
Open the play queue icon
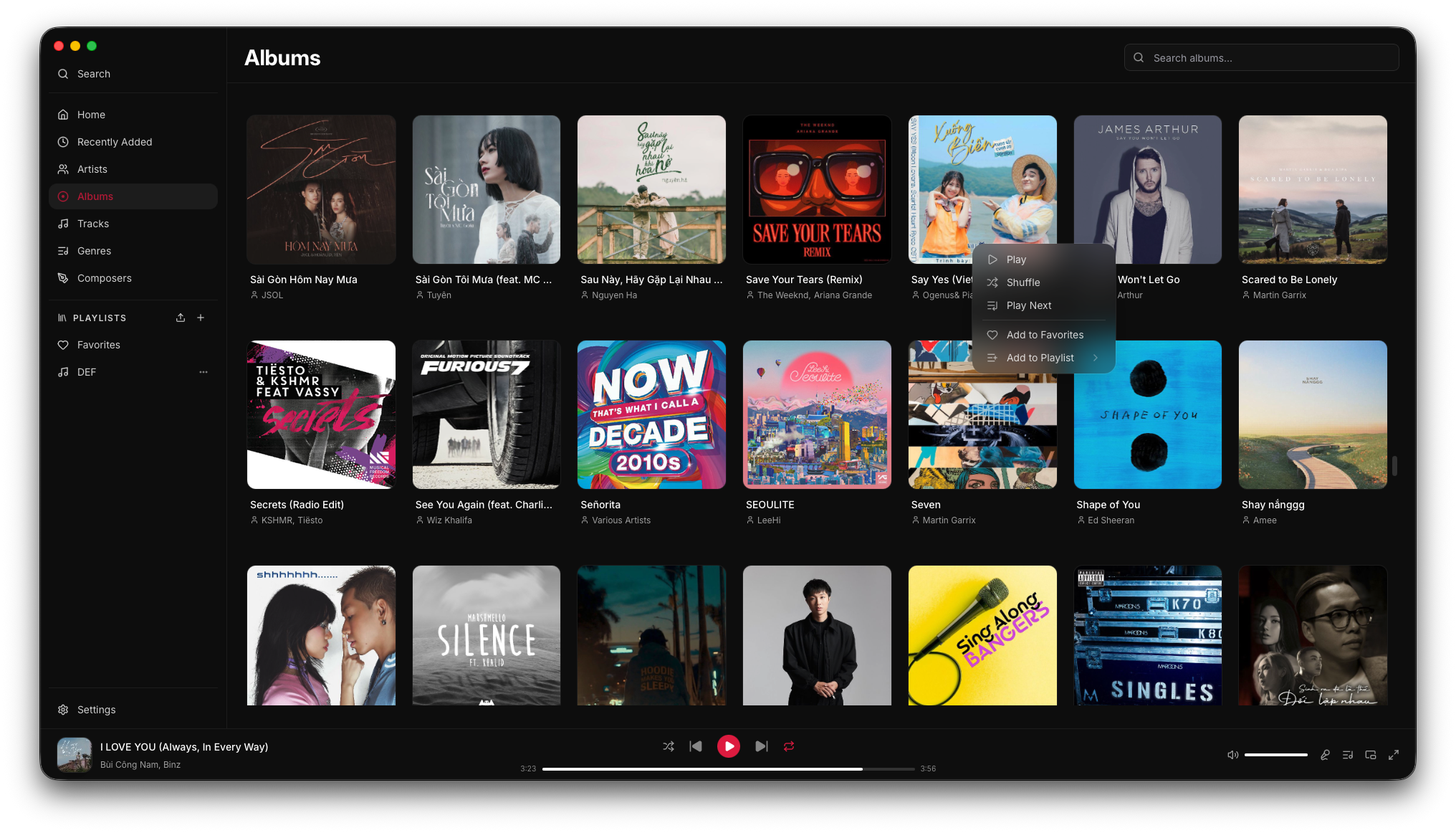1348,755
